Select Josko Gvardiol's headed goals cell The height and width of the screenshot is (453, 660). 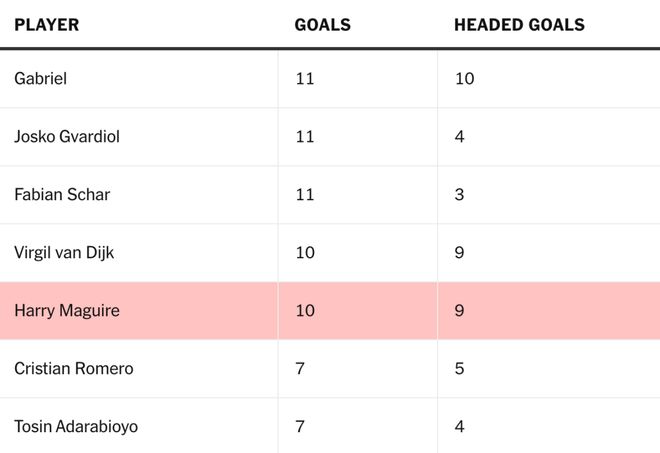tap(459, 136)
